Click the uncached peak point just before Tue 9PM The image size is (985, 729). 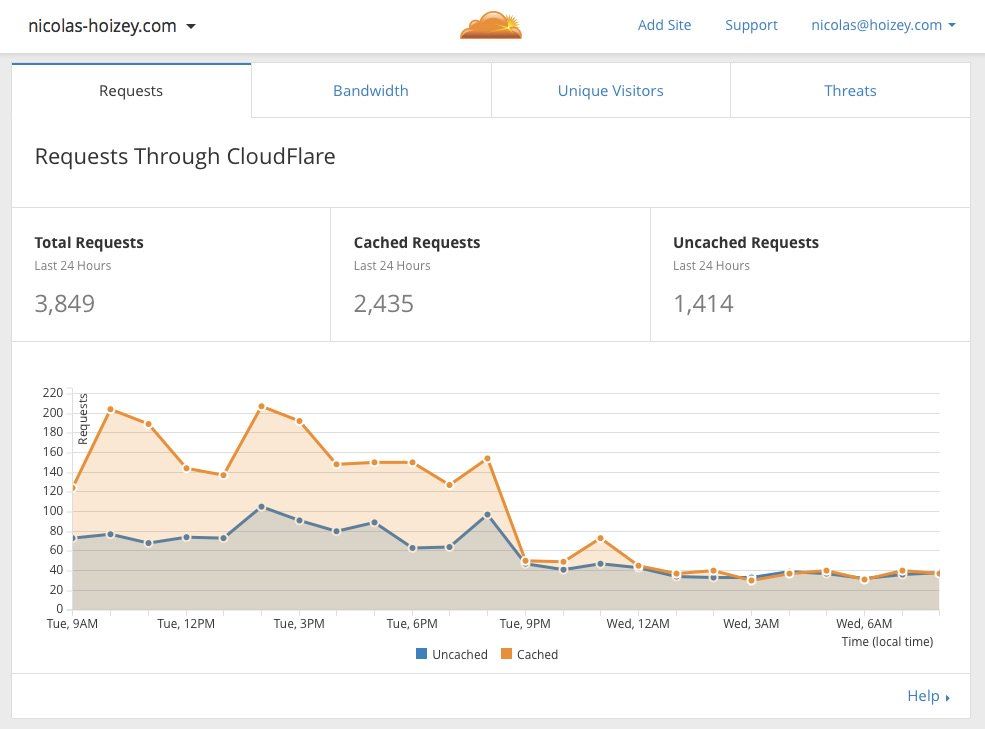click(x=487, y=515)
